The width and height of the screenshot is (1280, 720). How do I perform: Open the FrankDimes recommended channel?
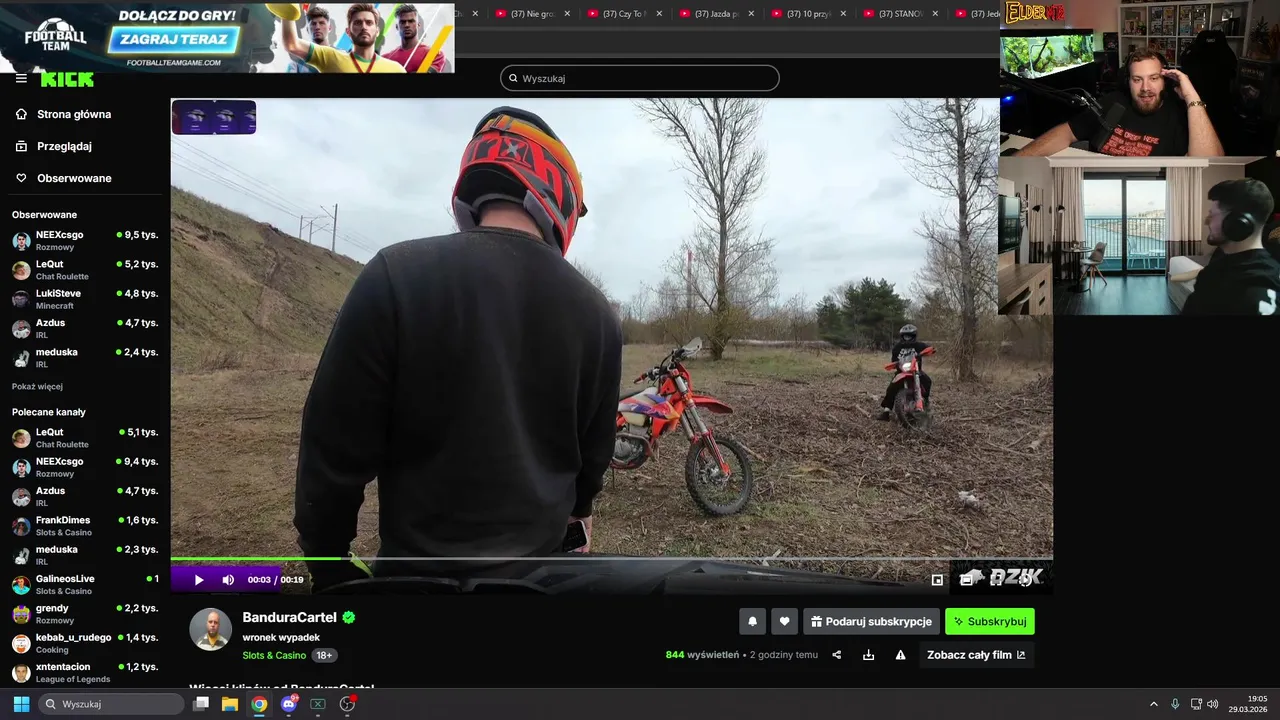(85, 526)
